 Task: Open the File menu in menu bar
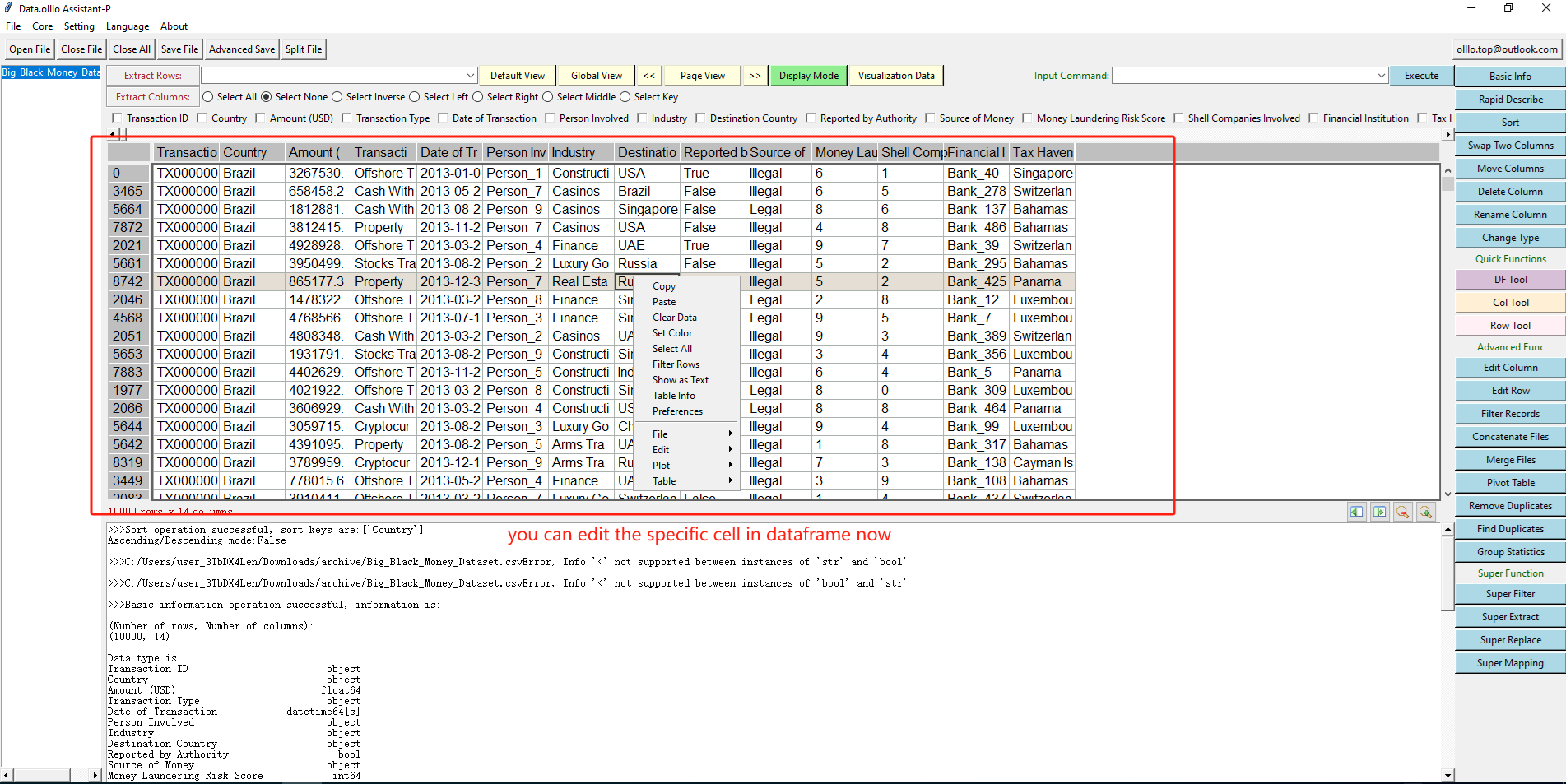tap(13, 26)
